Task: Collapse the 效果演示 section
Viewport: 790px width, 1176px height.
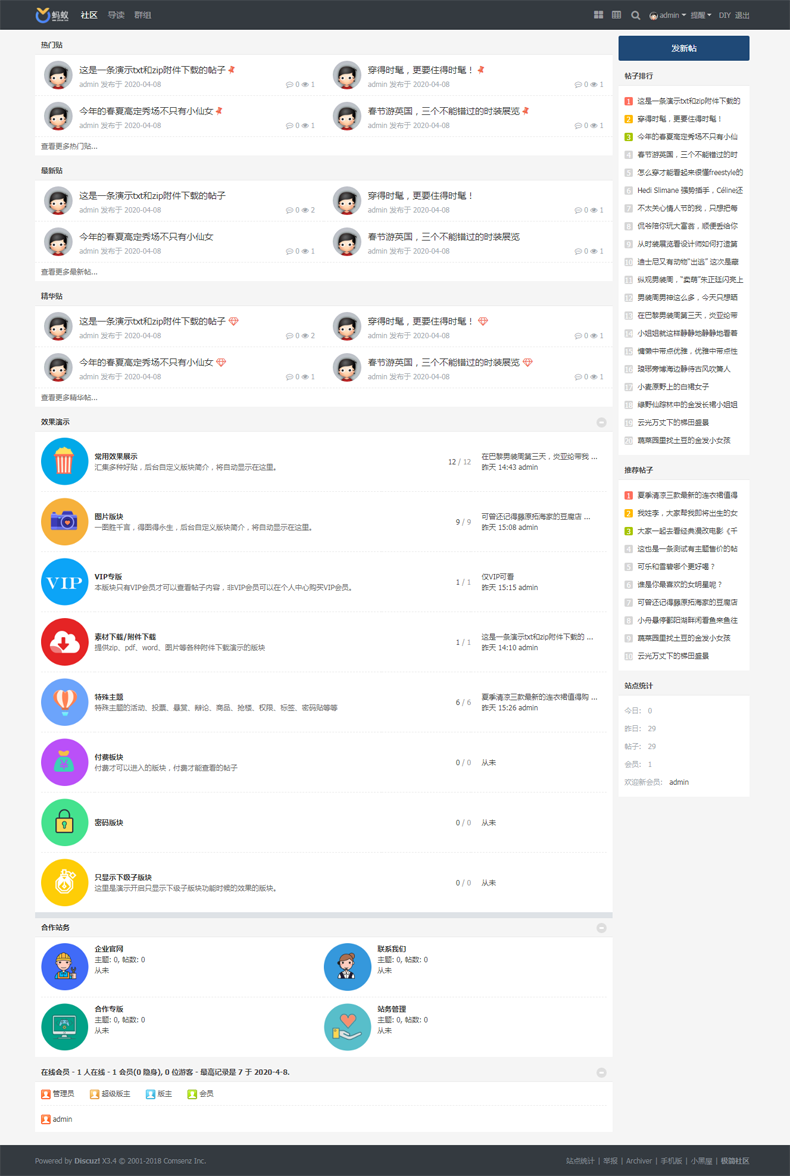Action: [601, 422]
